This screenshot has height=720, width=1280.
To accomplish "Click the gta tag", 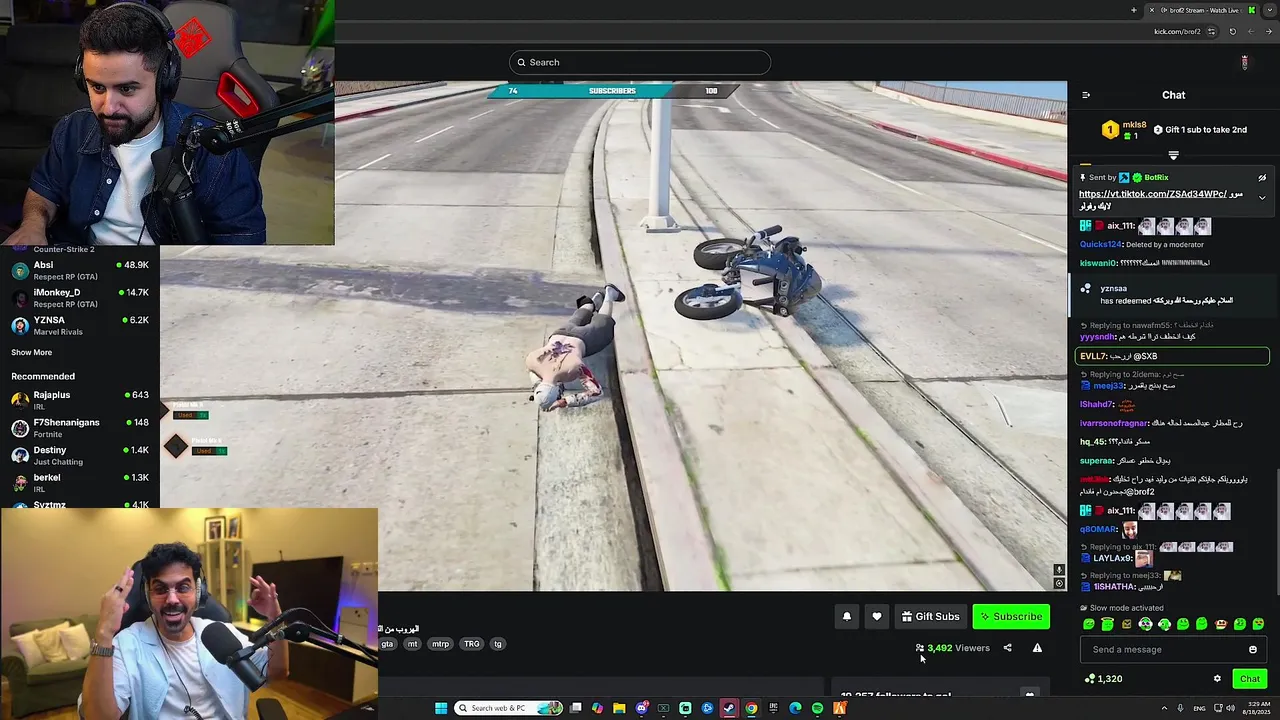I will [387, 644].
